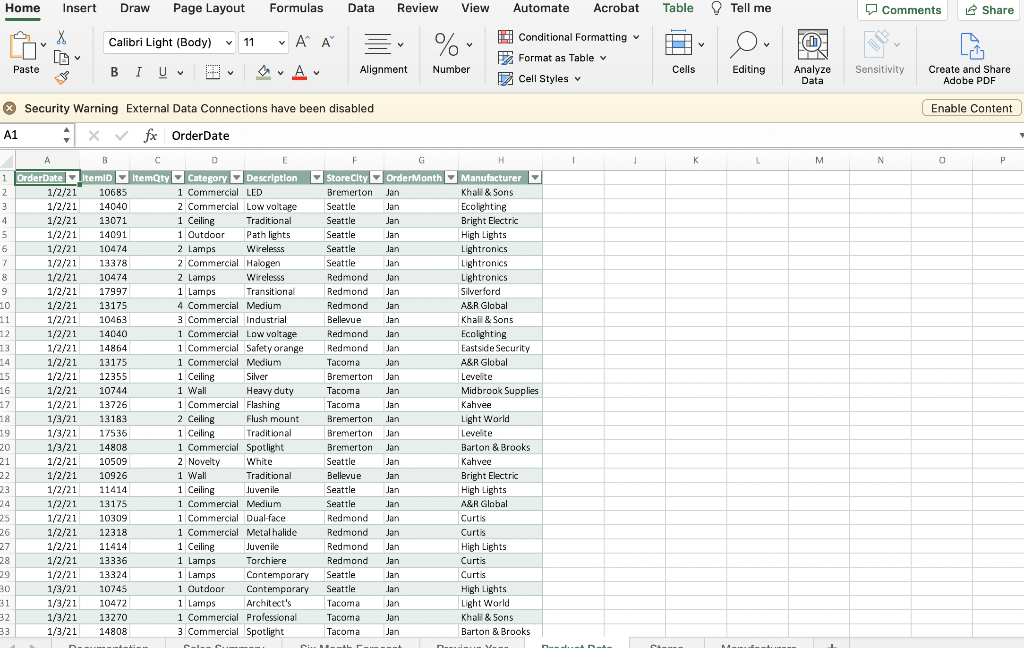
Task: Switch to the Insert ribbon tab
Action: click(x=79, y=8)
